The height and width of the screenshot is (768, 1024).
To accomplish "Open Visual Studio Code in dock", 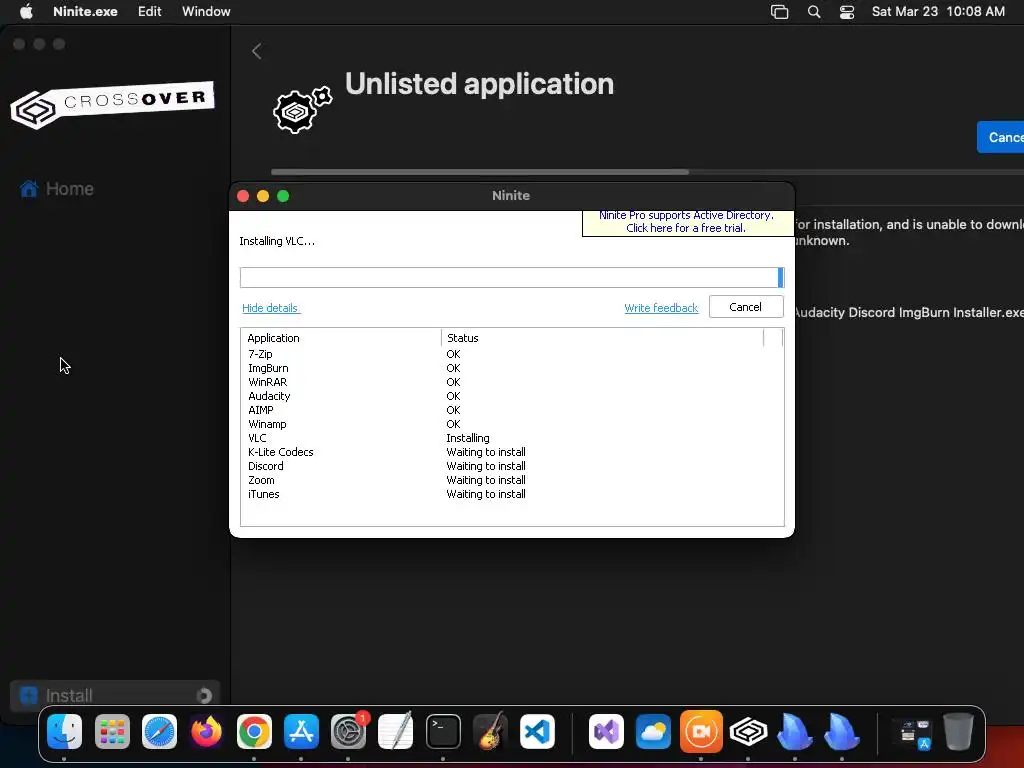I will [x=537, y=731].
